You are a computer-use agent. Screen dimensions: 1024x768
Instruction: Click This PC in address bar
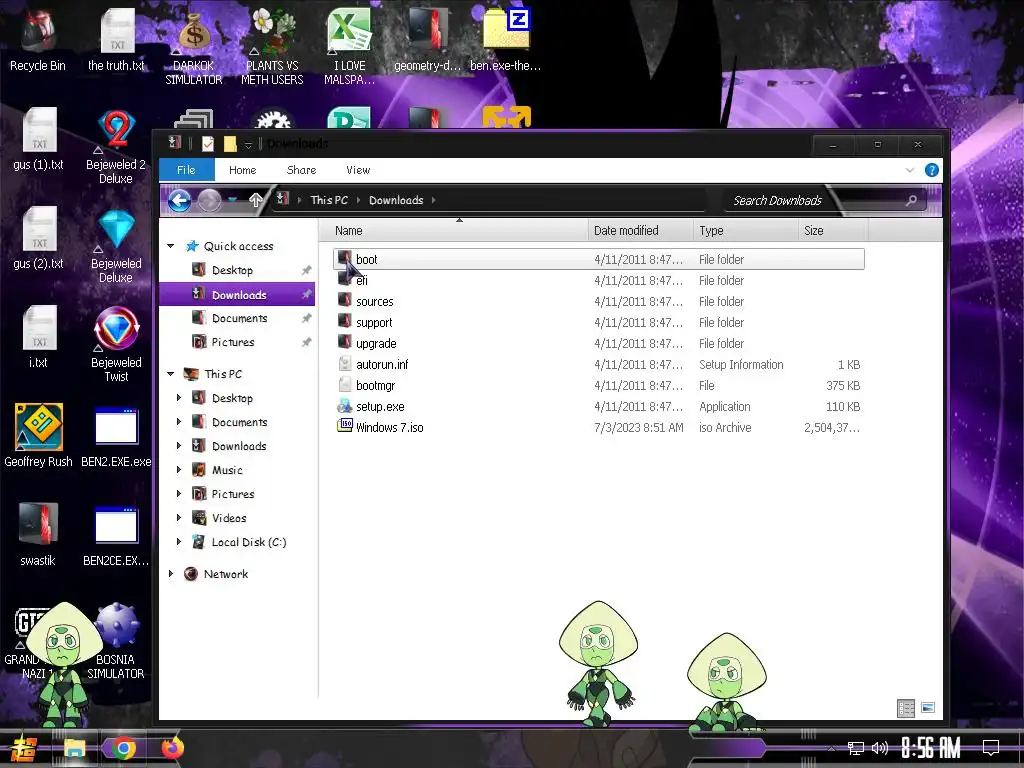coord(329,200)
